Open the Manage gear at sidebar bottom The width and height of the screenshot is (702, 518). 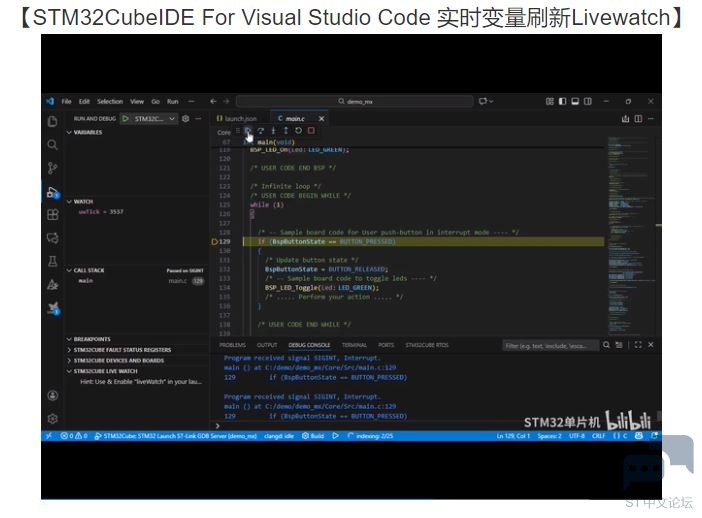click(x=52, y=418)
